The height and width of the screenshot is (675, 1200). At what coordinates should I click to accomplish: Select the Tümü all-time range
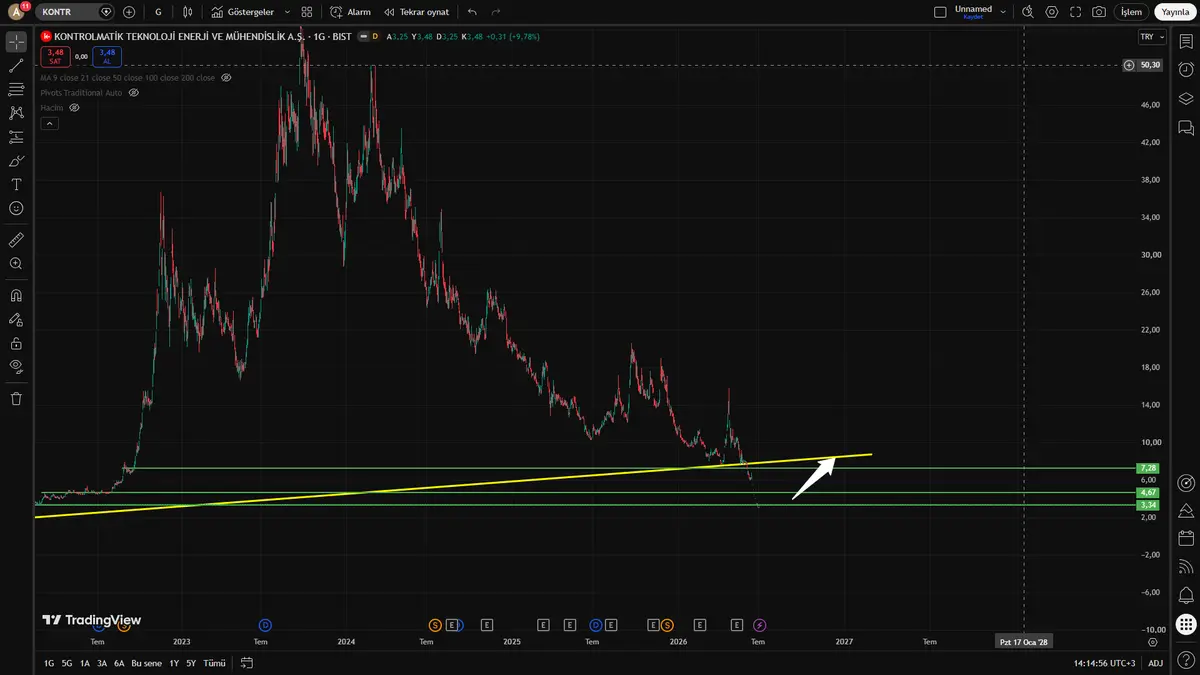click(x=214, y=663)
